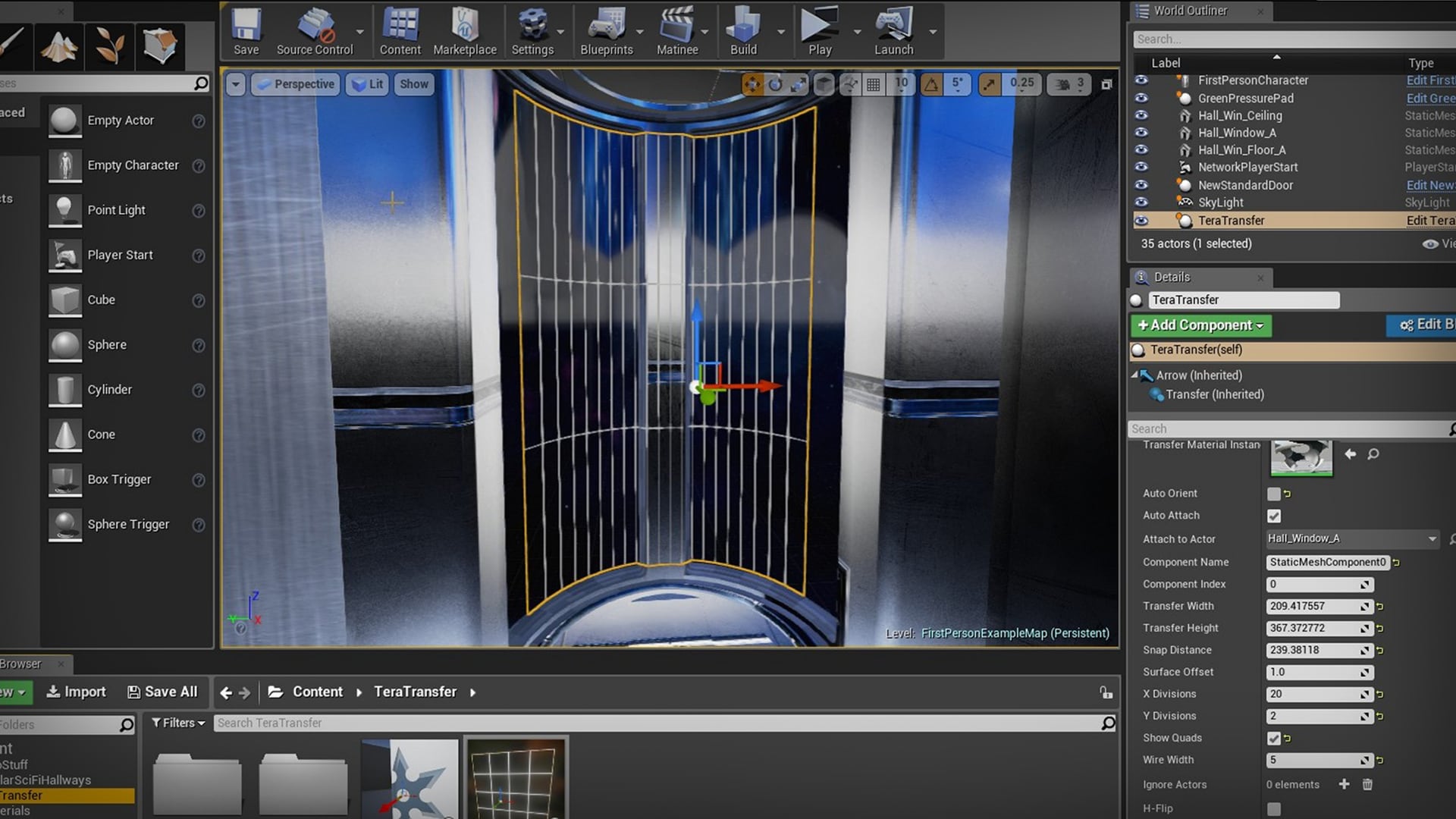Open the Filters dropdown in Content Browser
This screenshot has height=819, width=1456.
pyautogui.click(x=178, y=723)
